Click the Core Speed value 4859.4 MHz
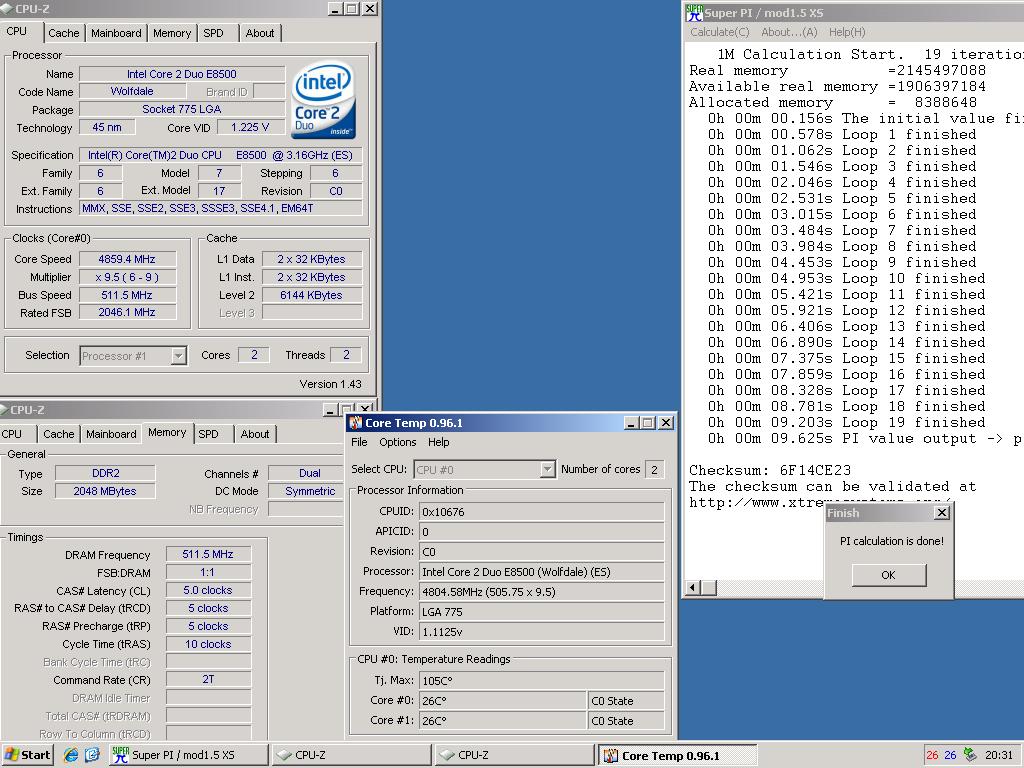The height and width of the screenshot is (768, 1024). pyautogui.click(x=127, y=259)
